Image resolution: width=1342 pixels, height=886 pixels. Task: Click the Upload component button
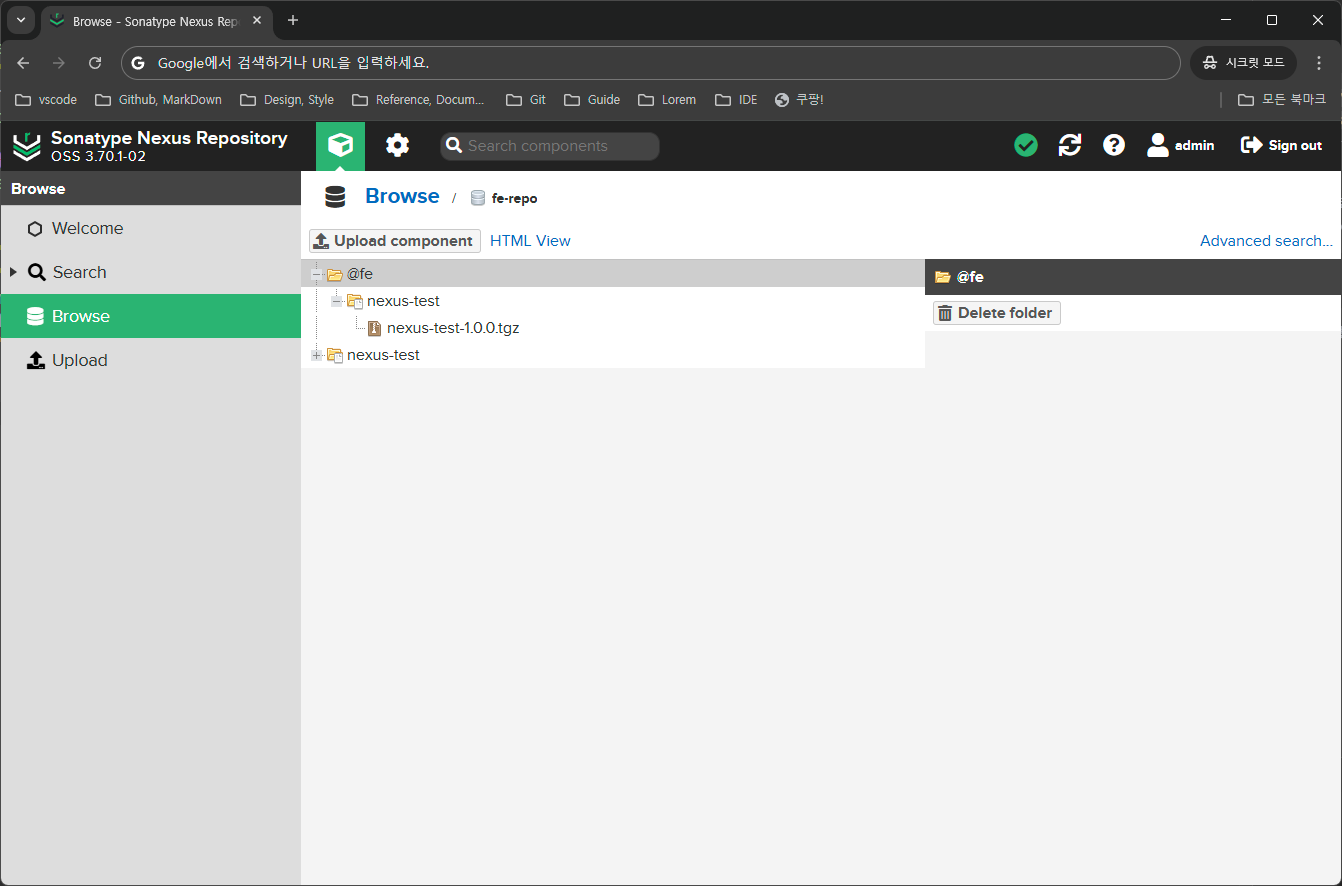pos(395,241)
